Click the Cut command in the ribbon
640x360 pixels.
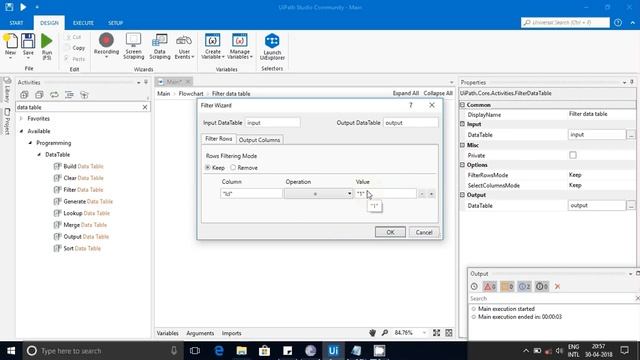click(73, 37)
